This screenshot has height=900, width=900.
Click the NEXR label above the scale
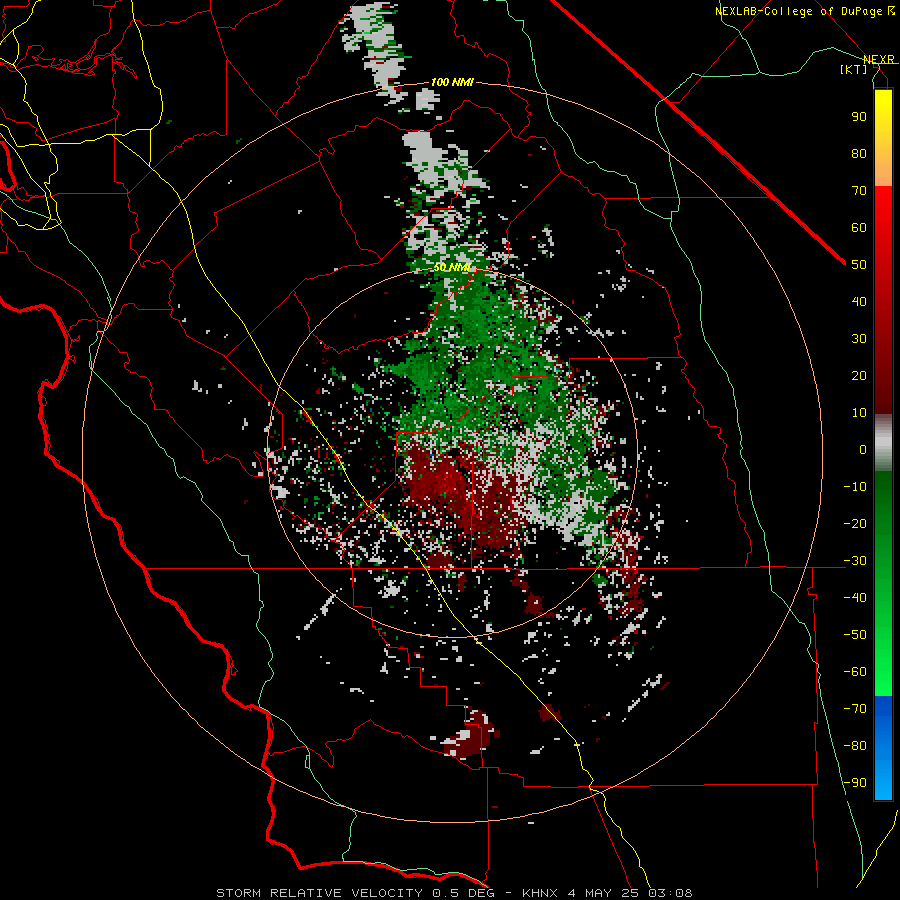[x=879, y=60]
